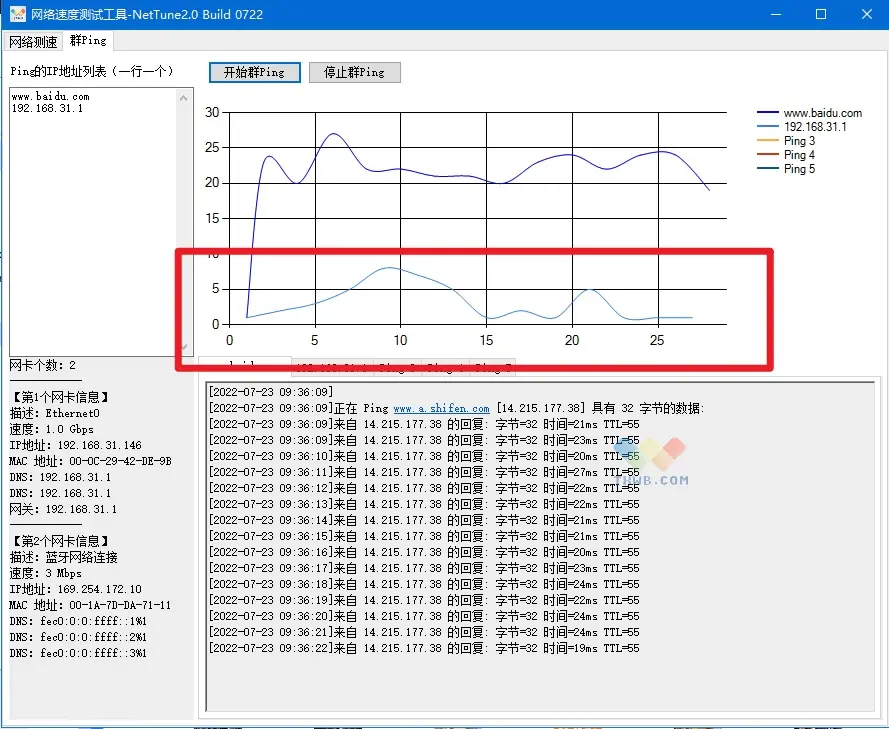Click the 速度: 3 Mbps line

(x=45, y=573)
